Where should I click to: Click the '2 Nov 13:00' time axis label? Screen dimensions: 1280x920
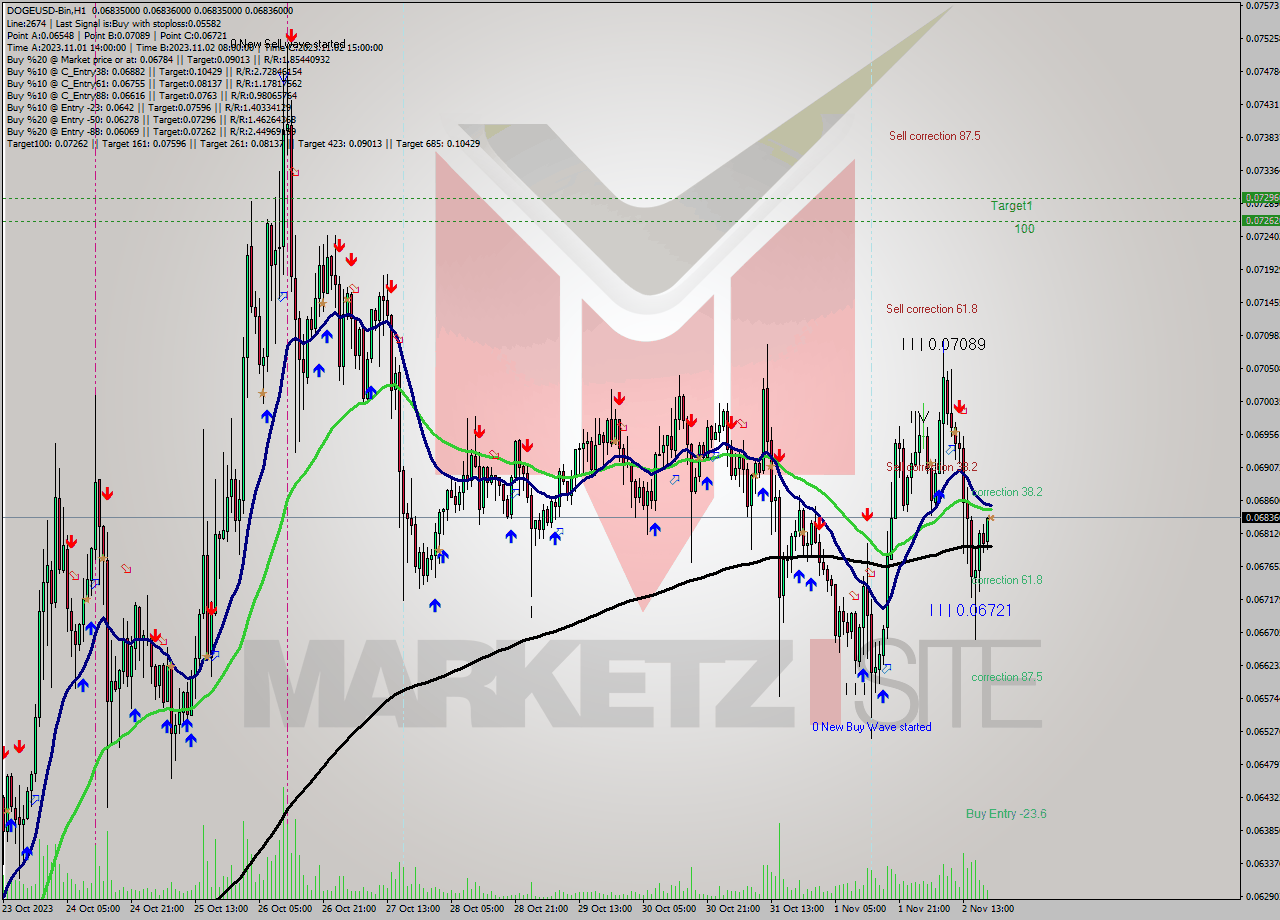[987, 909]
